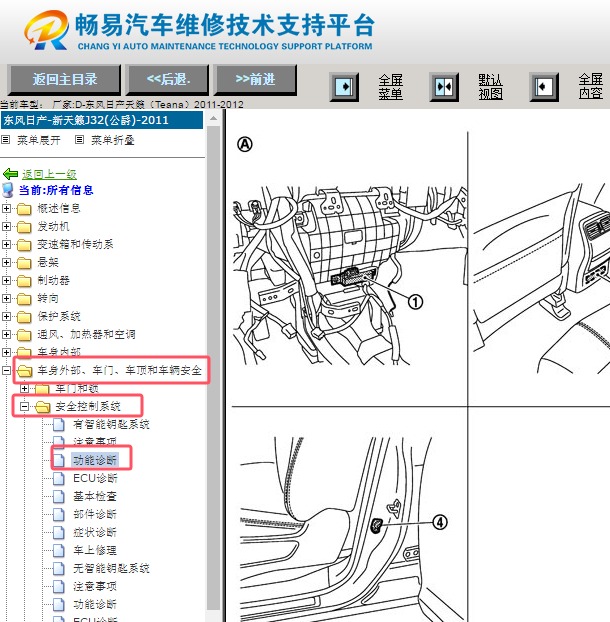This screenshot has height=622, width=610.
Task: Click the 全屏菜单 panel toggle icon
Action: pyautogui.click(x=344, y=87)
